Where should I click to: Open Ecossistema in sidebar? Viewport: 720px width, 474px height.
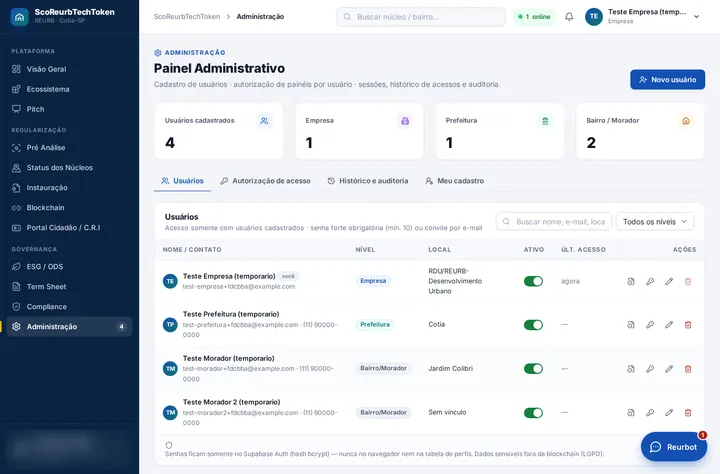coord(69,89)
